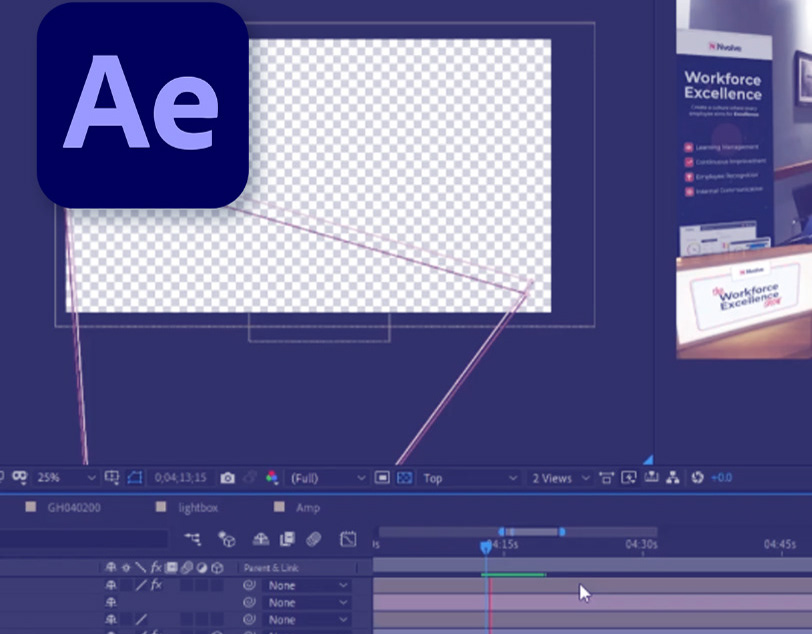Toggle pixel aspect ratio correction icon

tap(606, 478)
